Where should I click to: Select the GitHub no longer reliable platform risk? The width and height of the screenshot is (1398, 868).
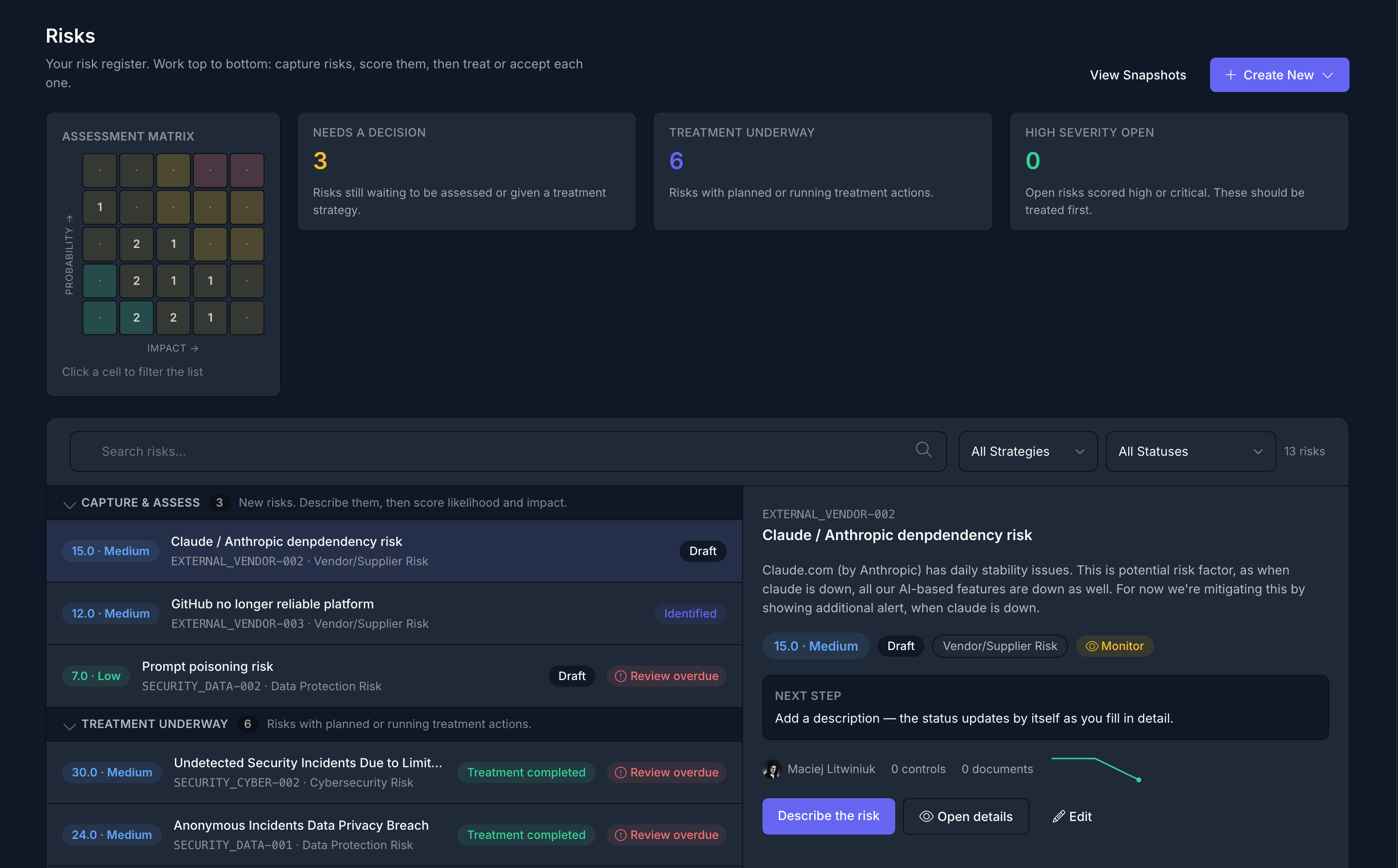tap(394, 613)
